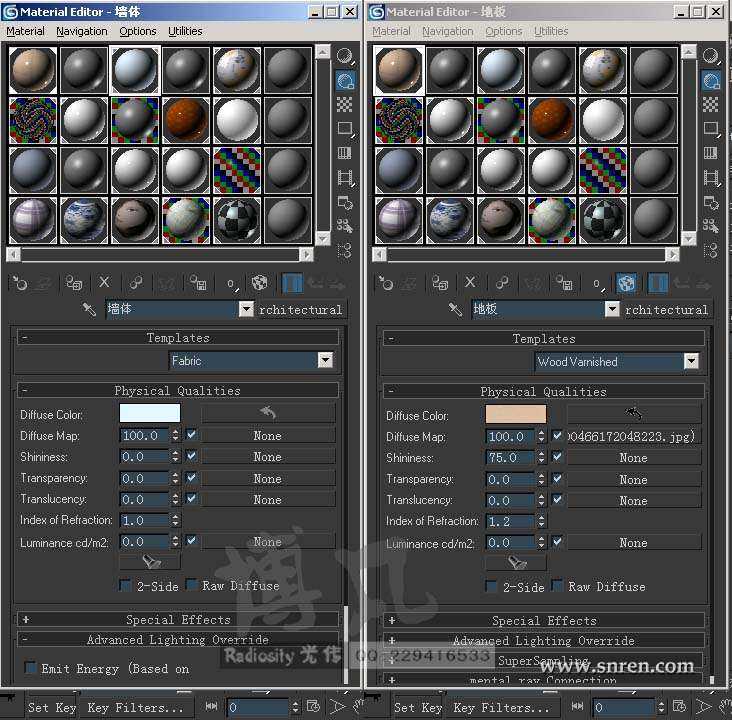The image size is (732, 720).
Task: Click Make Unique icon in left editor toolbar
Action: 135,283
